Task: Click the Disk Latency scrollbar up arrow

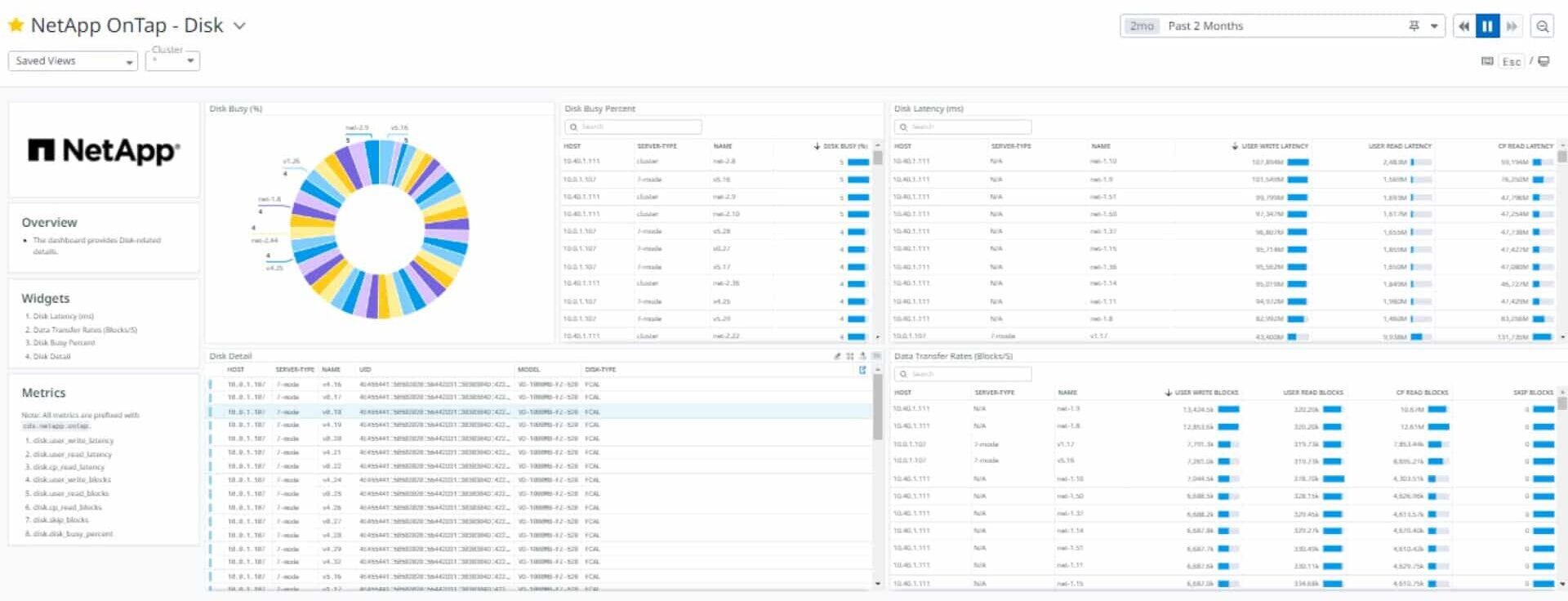Action: click(x=1562, y=145)
